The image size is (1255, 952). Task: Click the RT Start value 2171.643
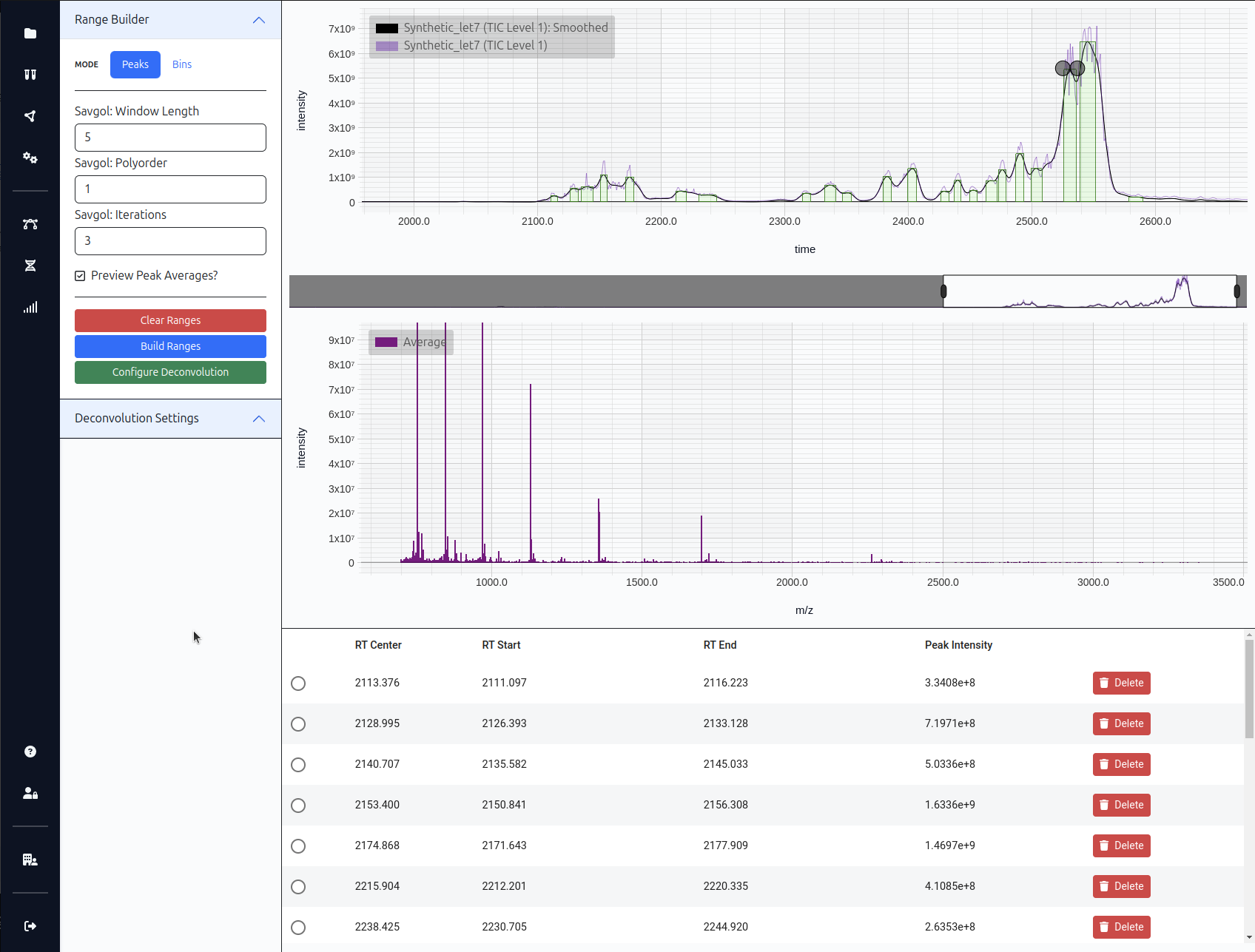504,845
